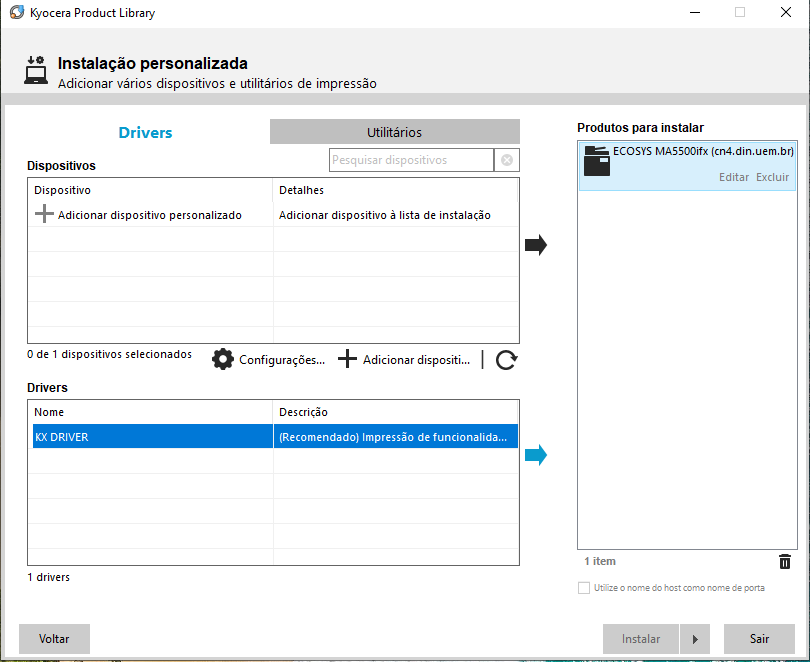Select the ECOSYS MA5500ifx printer icon
The height and width of the screenshot is (662, 810).
pyautogui.click(x=596, y=161)
